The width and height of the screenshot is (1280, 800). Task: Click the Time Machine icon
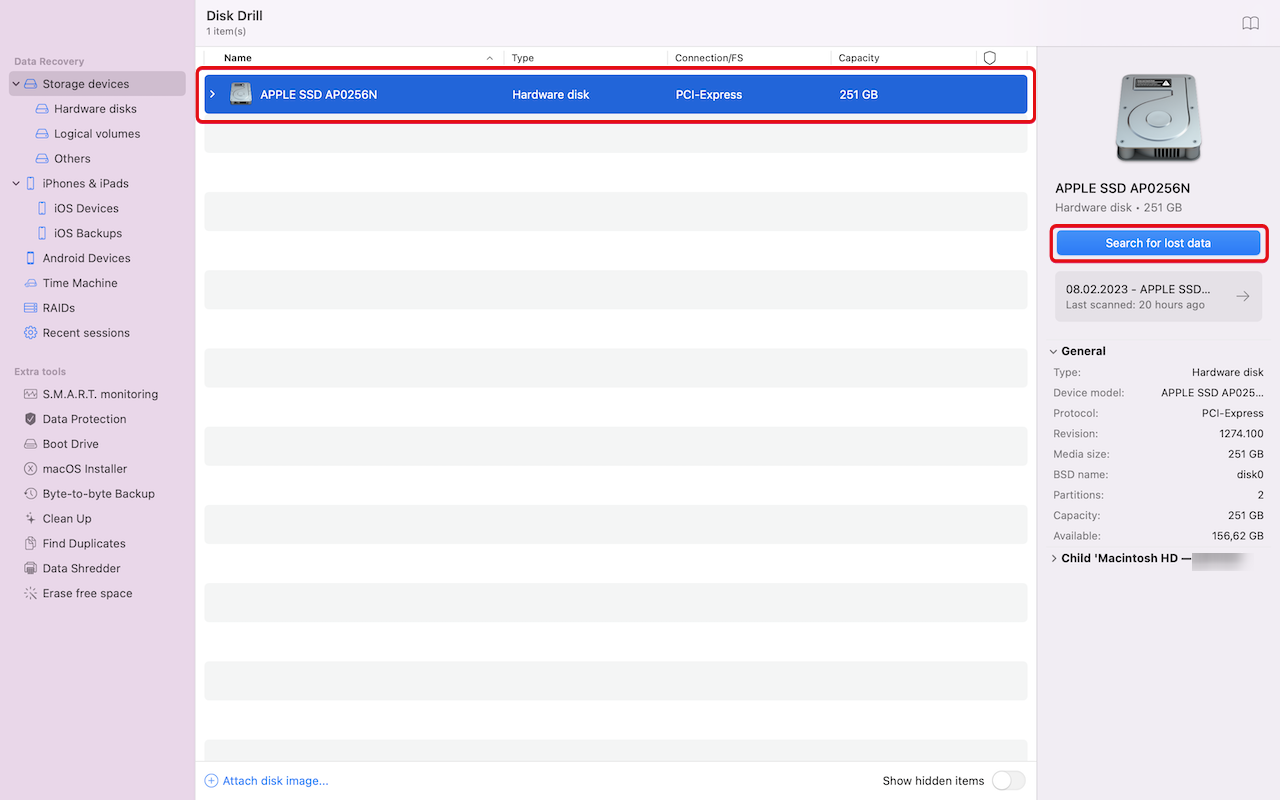(x=30, y=283)
